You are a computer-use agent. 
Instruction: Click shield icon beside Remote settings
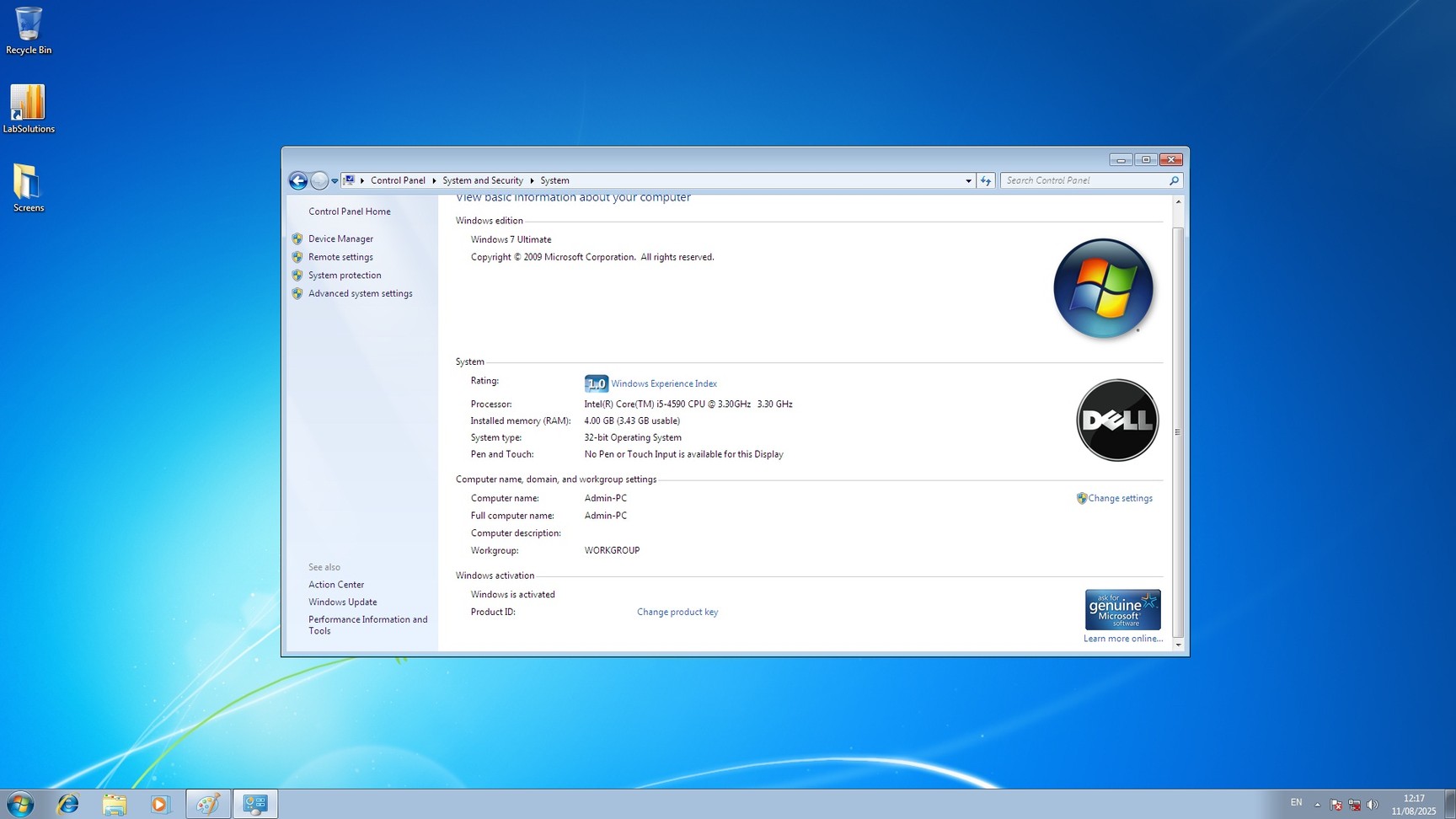(297, 257)
